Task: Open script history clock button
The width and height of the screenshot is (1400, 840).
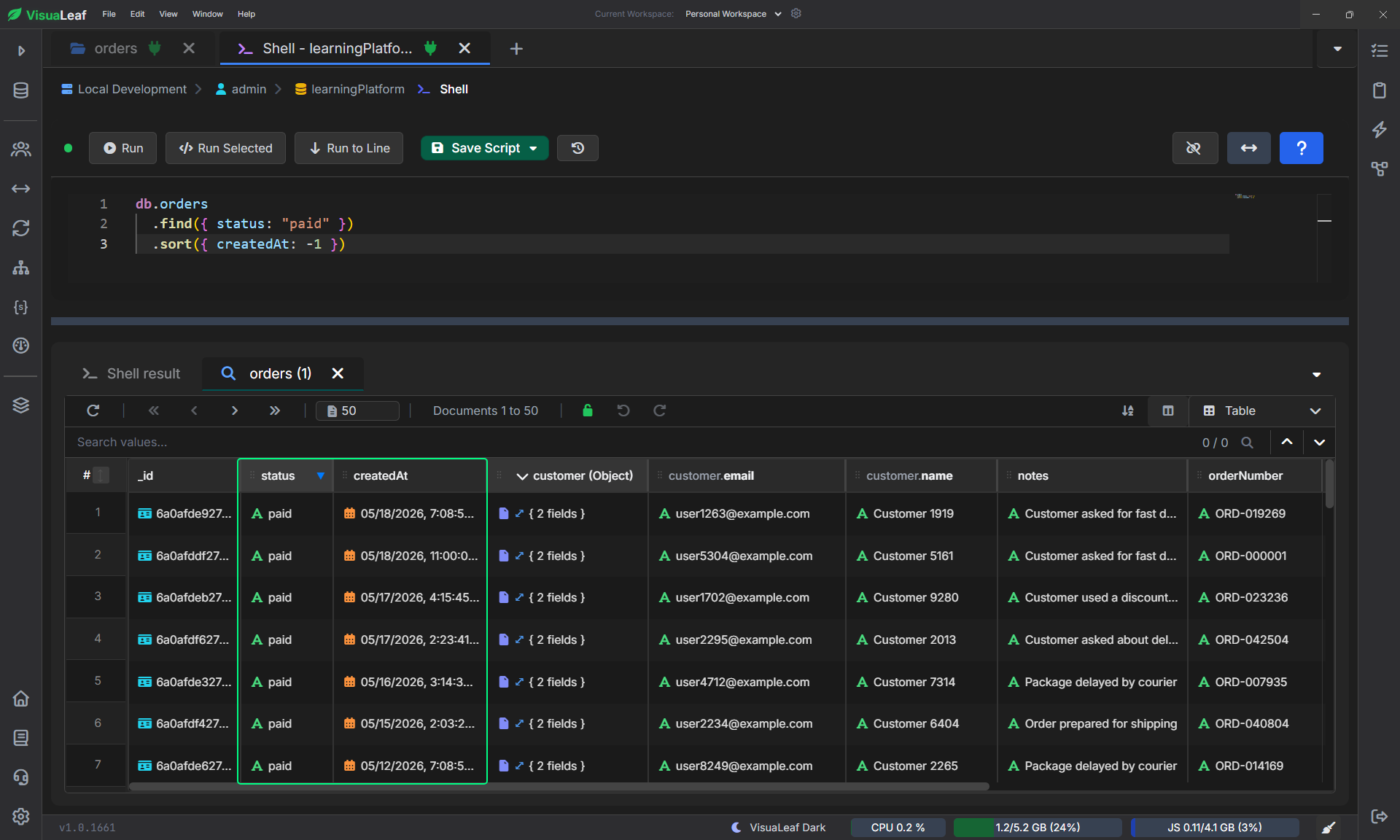Action: (577, 148)
